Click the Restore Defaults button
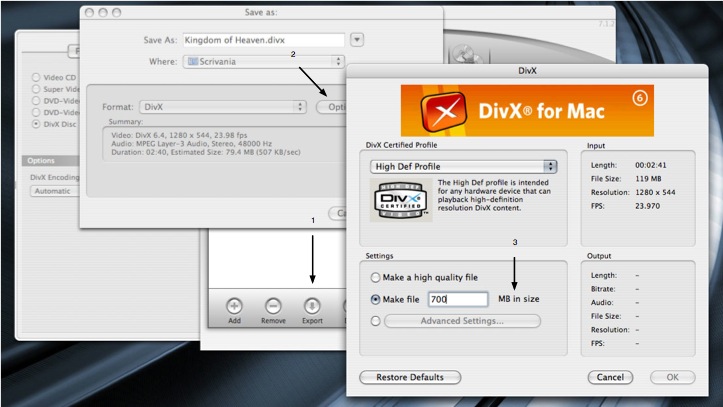The height and width of the screenshot is (407, 723). (x=410, y=377)
